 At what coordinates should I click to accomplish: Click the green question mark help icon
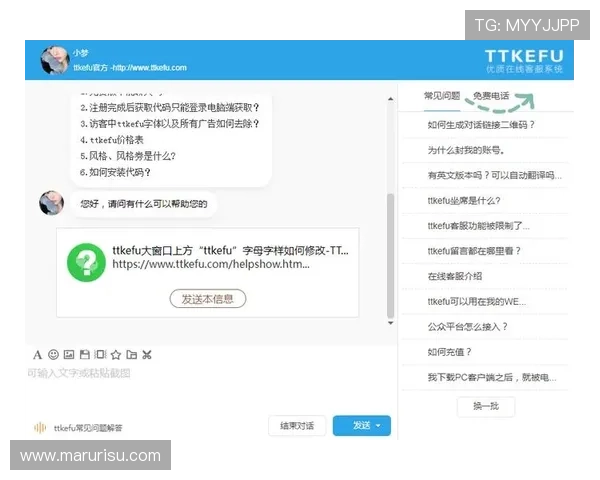86,263
